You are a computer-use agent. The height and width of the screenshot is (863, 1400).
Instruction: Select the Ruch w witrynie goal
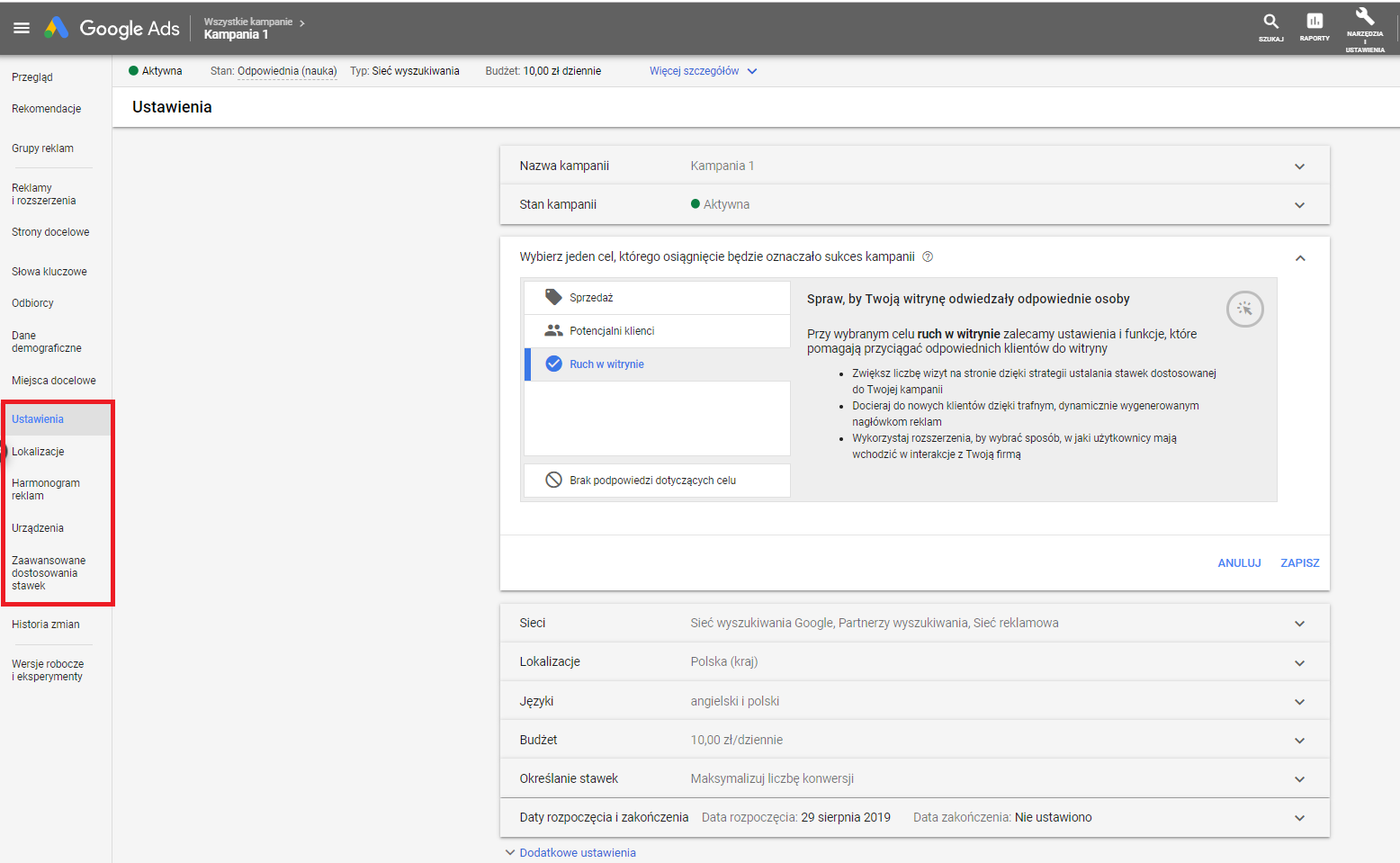(606, 364)
